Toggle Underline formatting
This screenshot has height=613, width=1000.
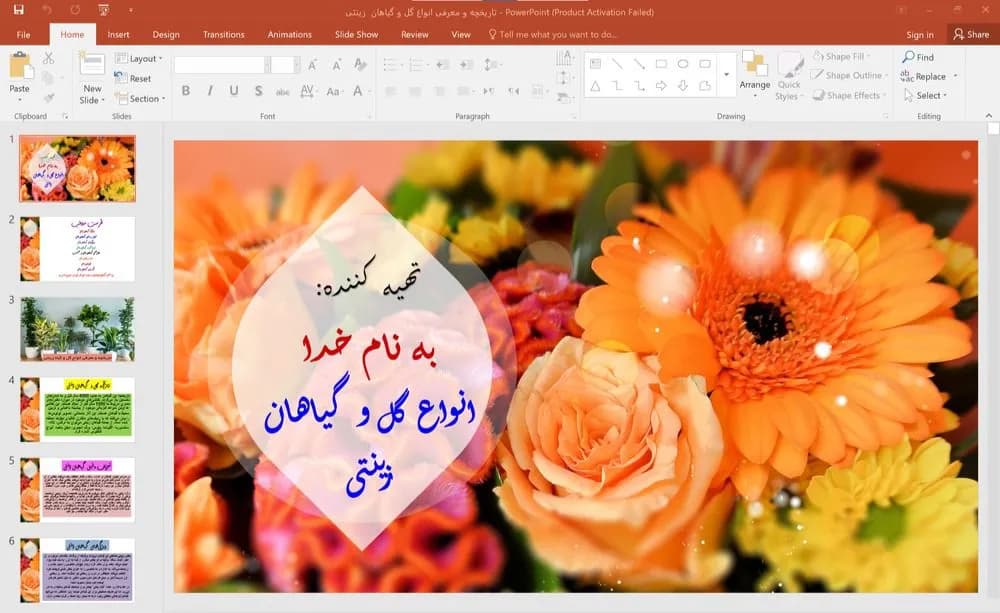click(x=234, y=91)
